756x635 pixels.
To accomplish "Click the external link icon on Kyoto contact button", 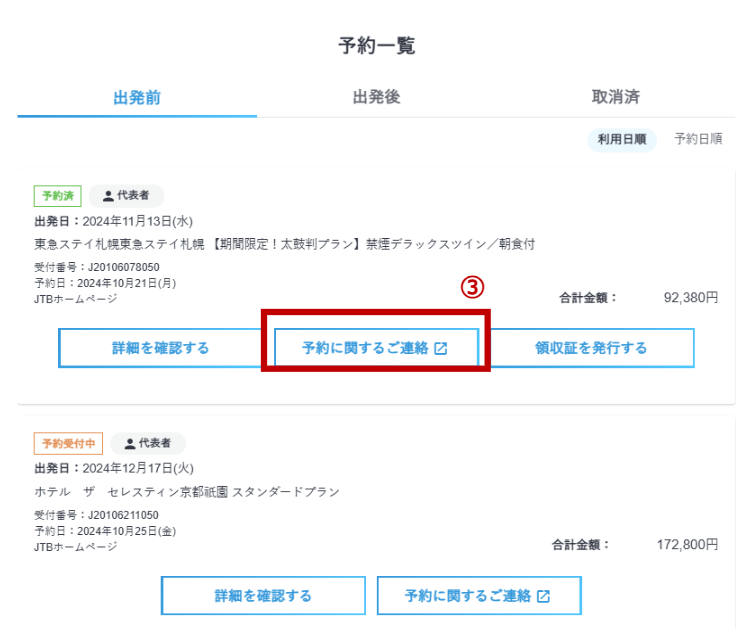I will click(x=543, y=597).
